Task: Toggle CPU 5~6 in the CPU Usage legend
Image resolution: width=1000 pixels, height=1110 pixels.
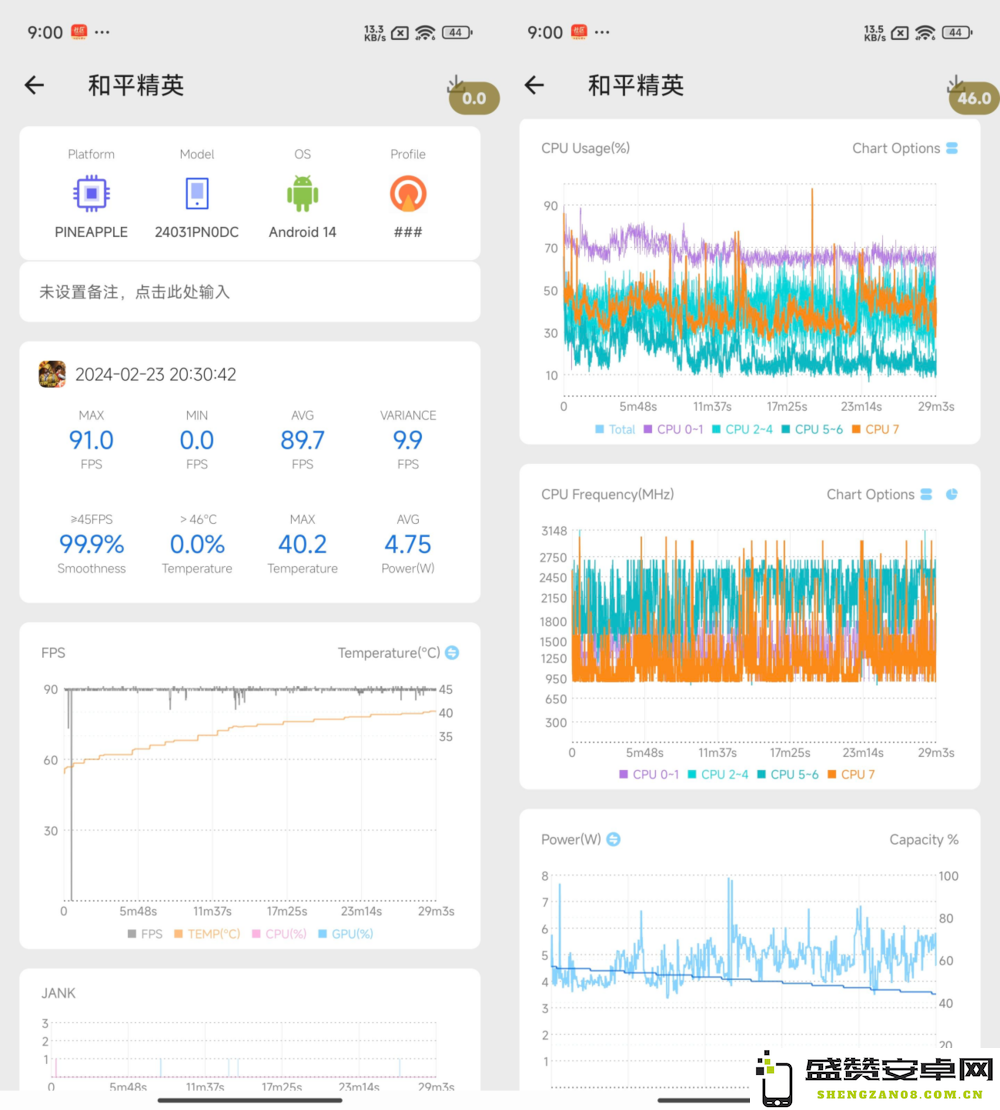Action: pos(812,429)
